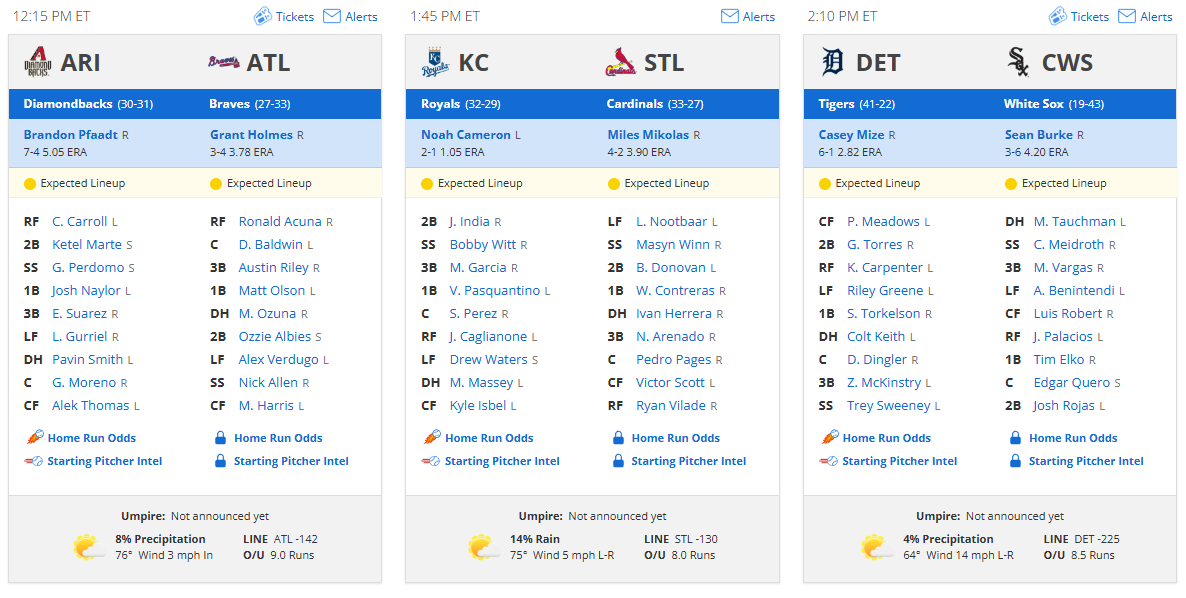
Task: Click the Atlanta Braves team logo
Action: 224,62
